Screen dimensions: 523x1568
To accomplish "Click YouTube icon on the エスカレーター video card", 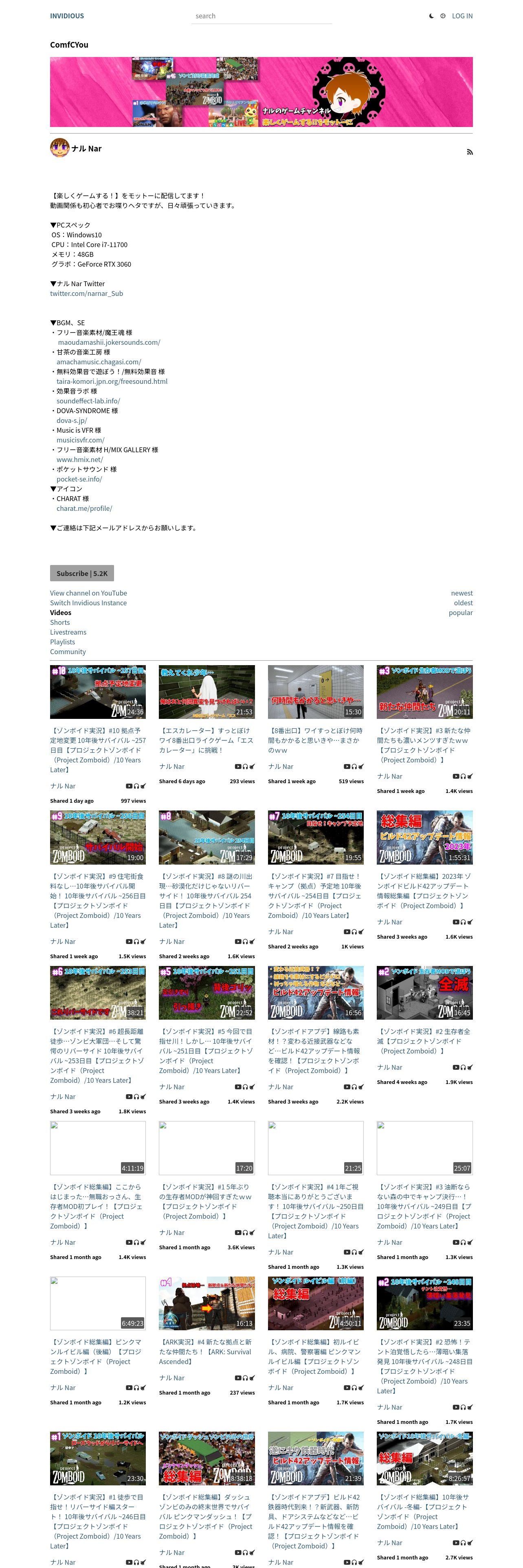I will point(238,766).
